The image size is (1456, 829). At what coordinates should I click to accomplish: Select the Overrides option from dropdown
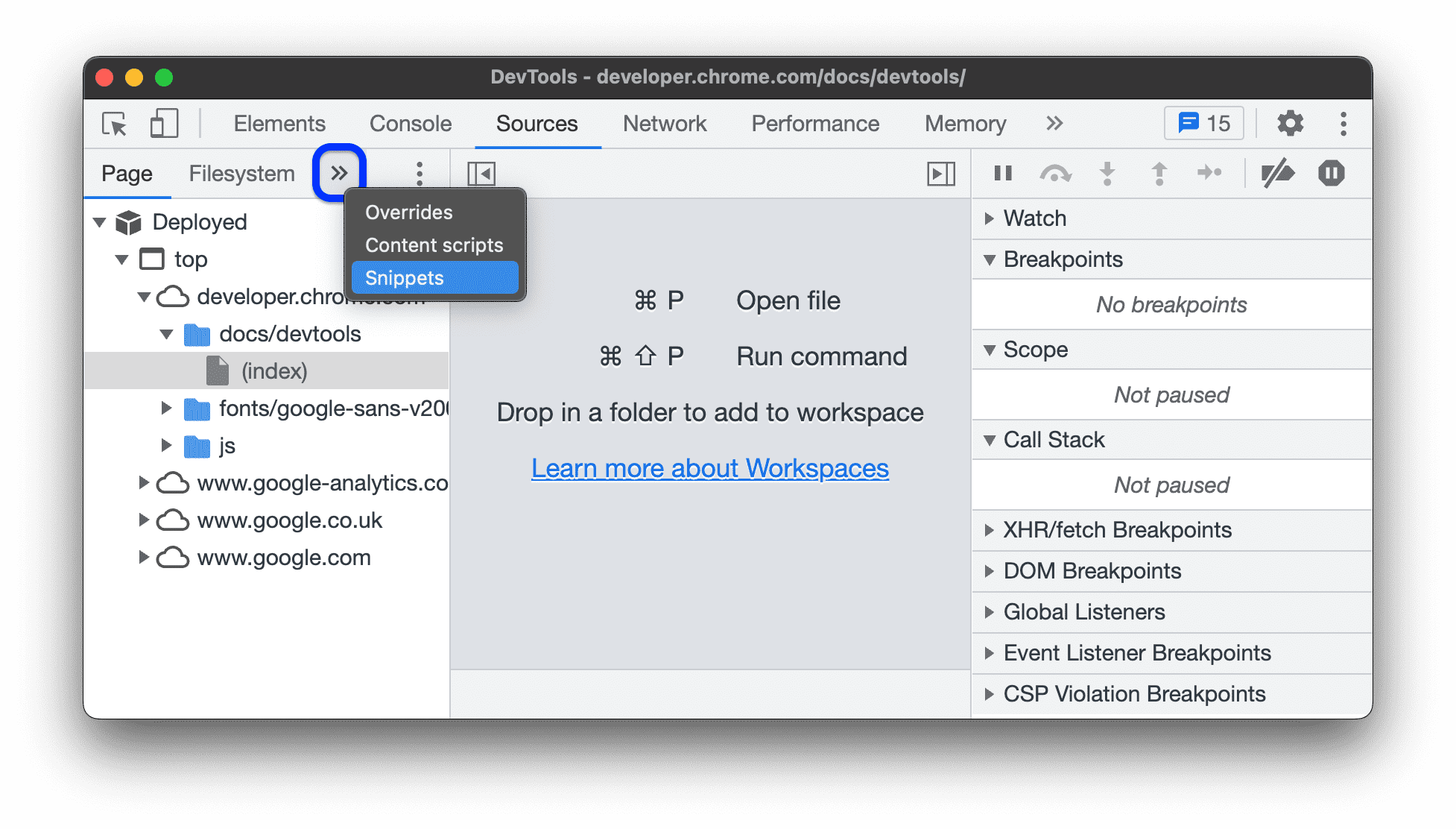406,211
